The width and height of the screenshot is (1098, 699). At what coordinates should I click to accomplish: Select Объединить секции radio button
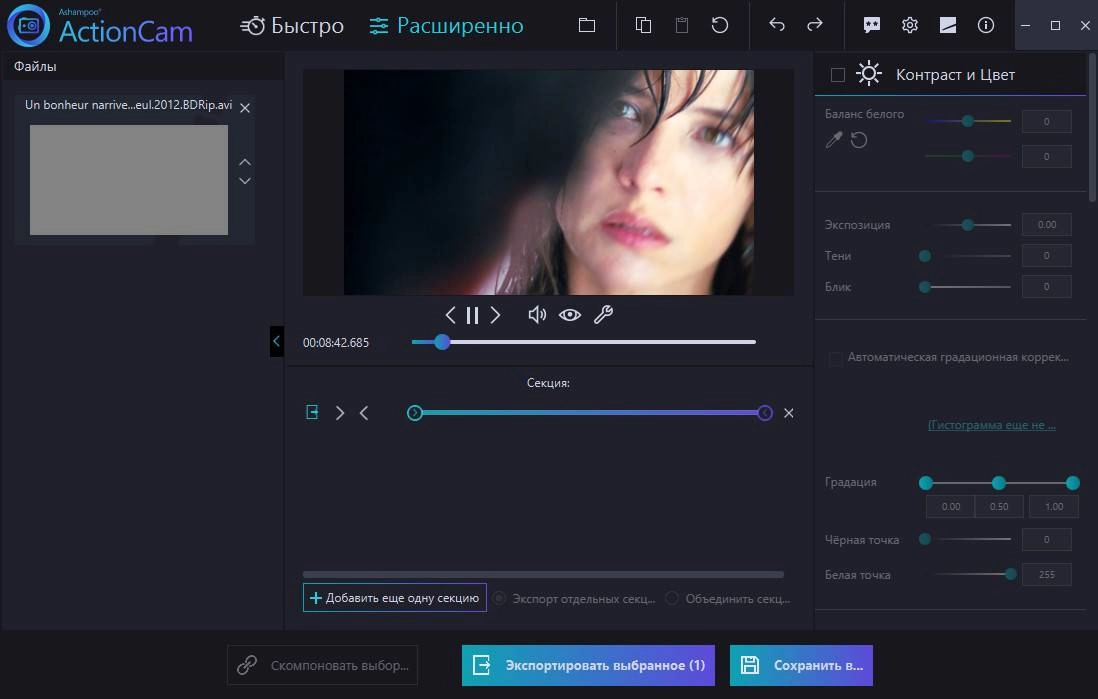(672, 598)
